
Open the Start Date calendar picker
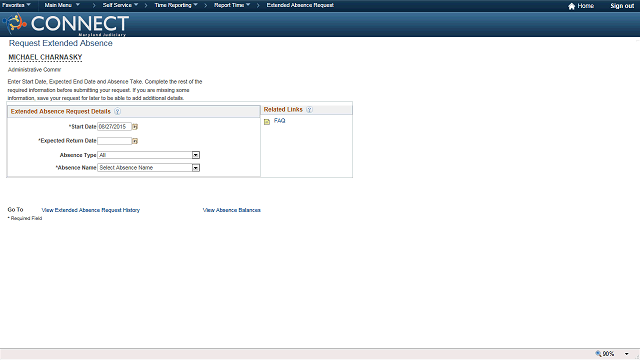(x=135, y=127)
